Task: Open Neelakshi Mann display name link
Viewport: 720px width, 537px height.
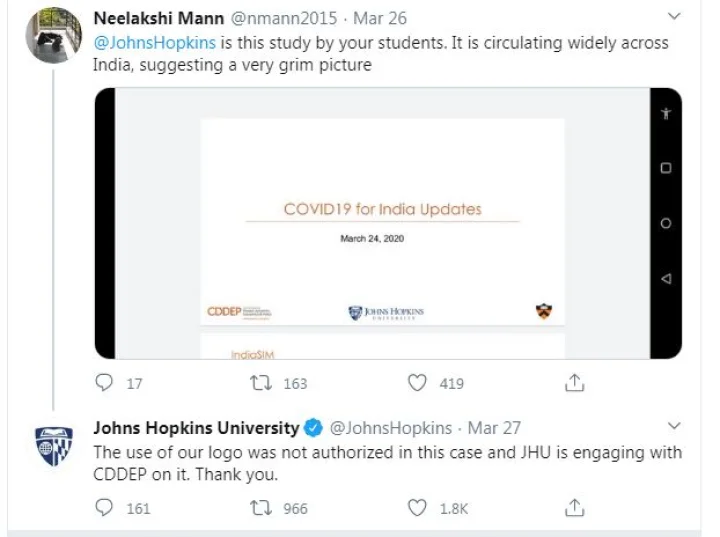Action: [x=157, y=19]
